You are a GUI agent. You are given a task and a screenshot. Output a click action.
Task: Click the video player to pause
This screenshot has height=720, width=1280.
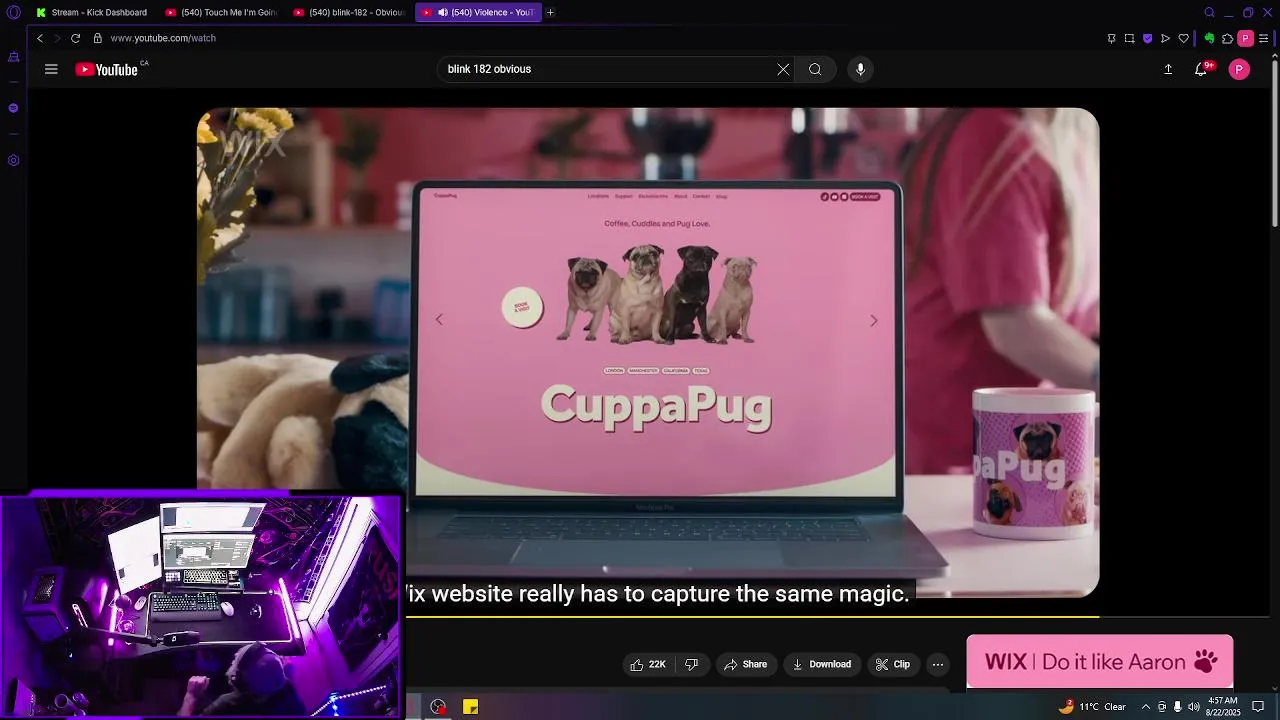(648, 352)
